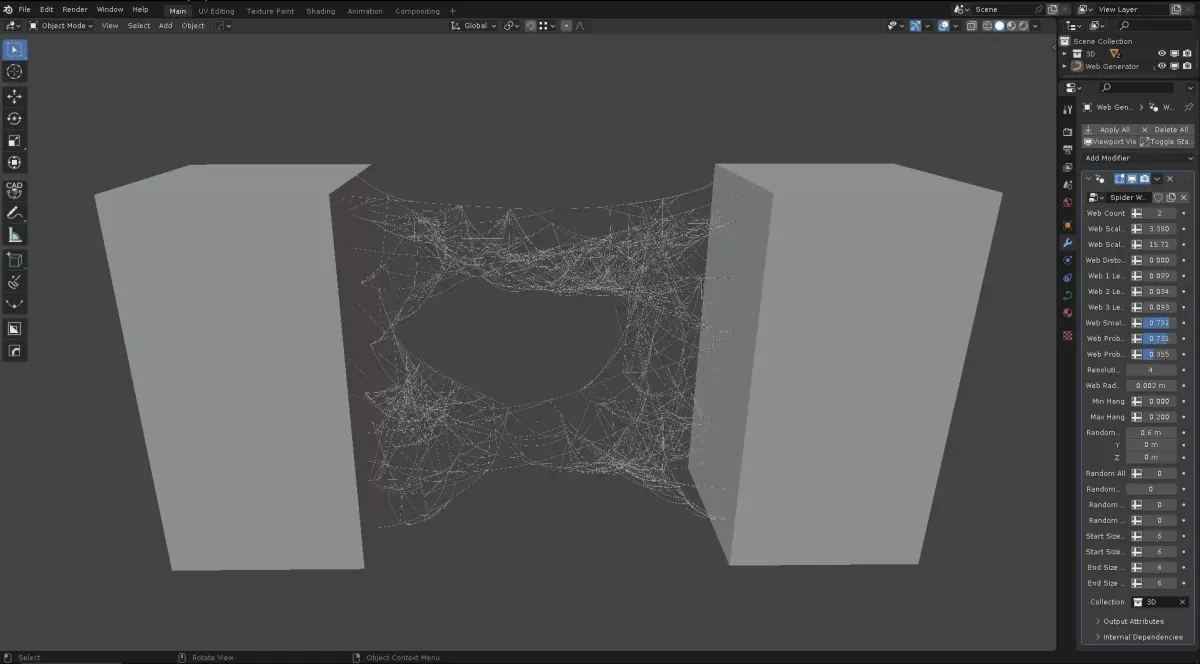
Task: Switch to Wireframe viewport shading
Action: 987,25
